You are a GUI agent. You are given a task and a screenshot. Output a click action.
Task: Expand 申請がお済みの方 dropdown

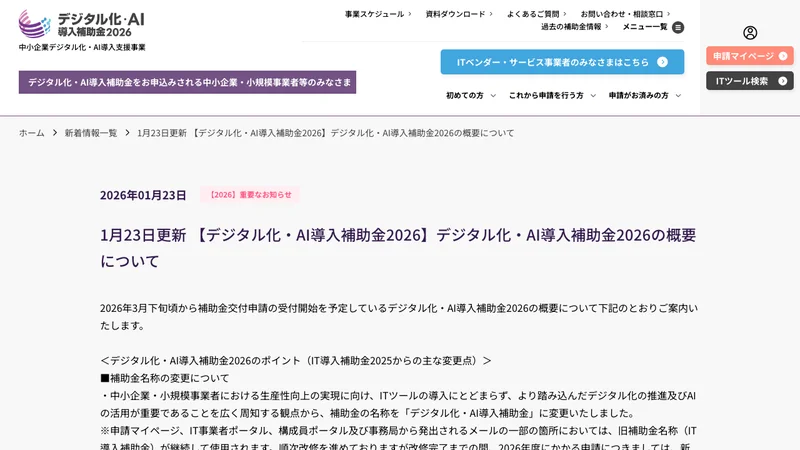(645, 95)
